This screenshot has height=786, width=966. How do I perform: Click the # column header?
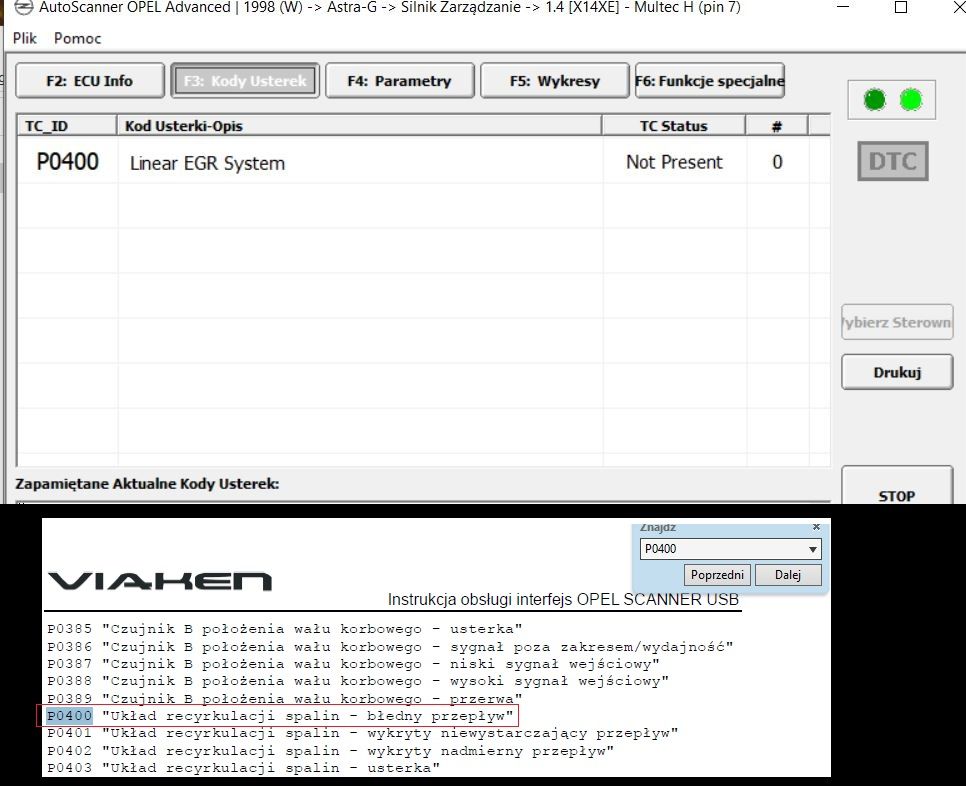pyautogui.click(x=777, y=126)
